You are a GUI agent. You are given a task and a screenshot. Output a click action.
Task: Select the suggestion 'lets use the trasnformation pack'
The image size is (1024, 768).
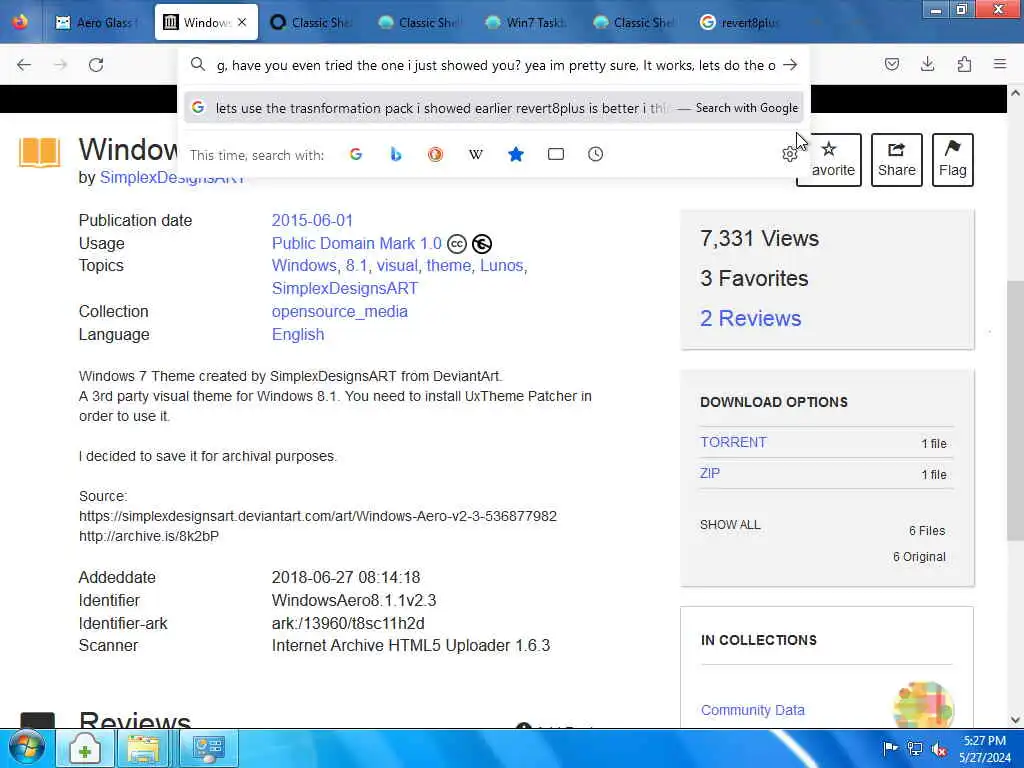click(x=496, y=108)
